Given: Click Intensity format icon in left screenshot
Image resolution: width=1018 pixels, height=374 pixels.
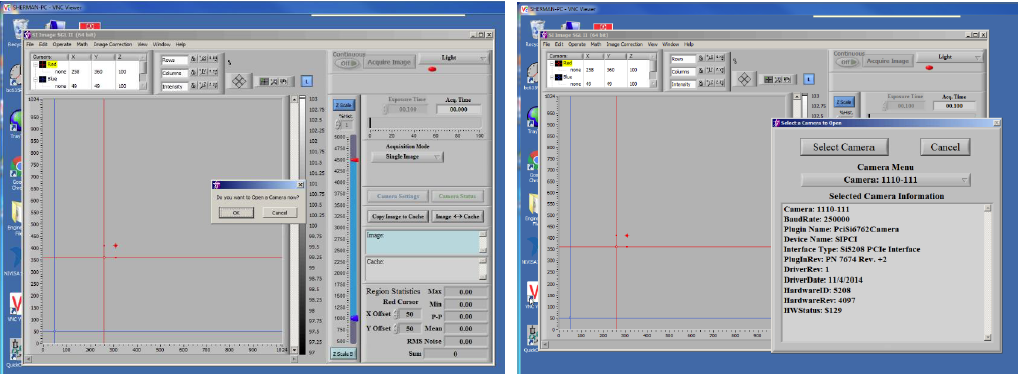Looking at the screenshot, I should point(213,86).
